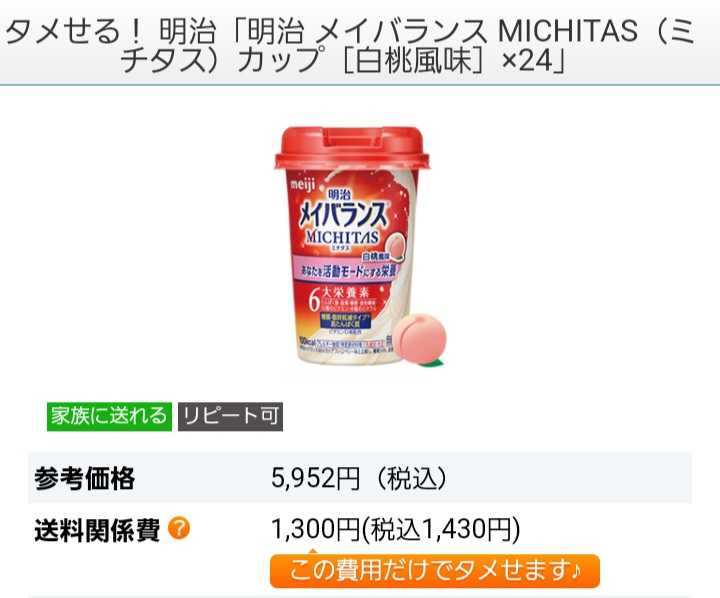The height and width of the screenshot is (598, 720).
Task: Click the meiji logo on the cup
Action: (x=303, y=185)
